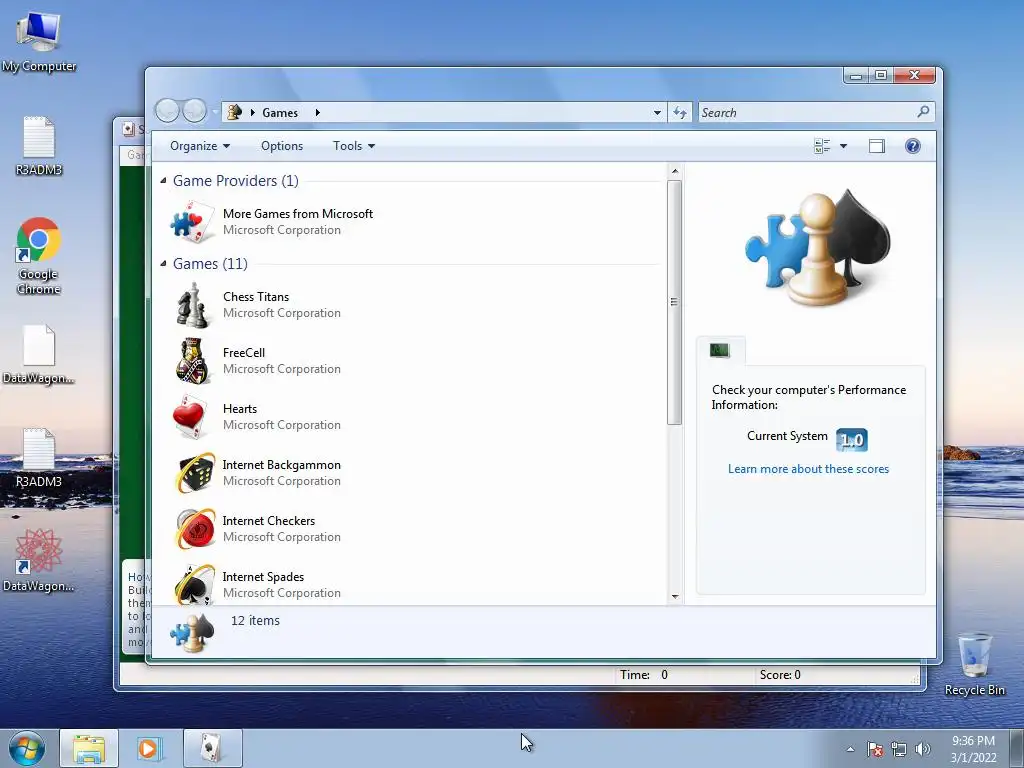
Task: Click the FreeCell title text
Action: pyautogui.click(x=244, y=353)
